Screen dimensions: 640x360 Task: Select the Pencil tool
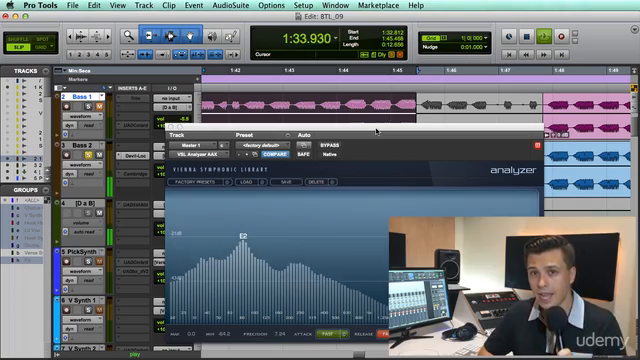231,36
